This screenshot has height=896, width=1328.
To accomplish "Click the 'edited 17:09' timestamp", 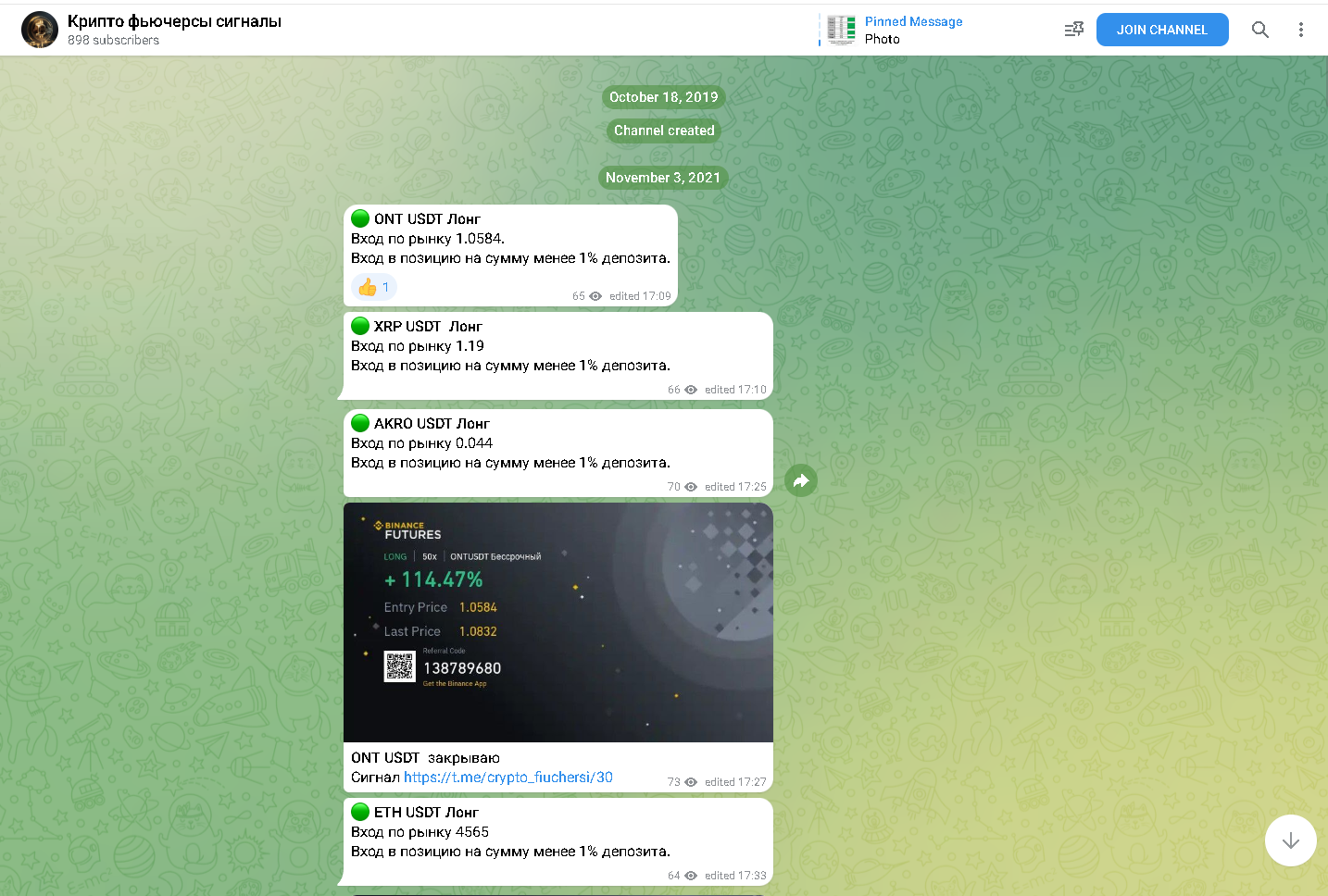I will [x=640, y=296].
